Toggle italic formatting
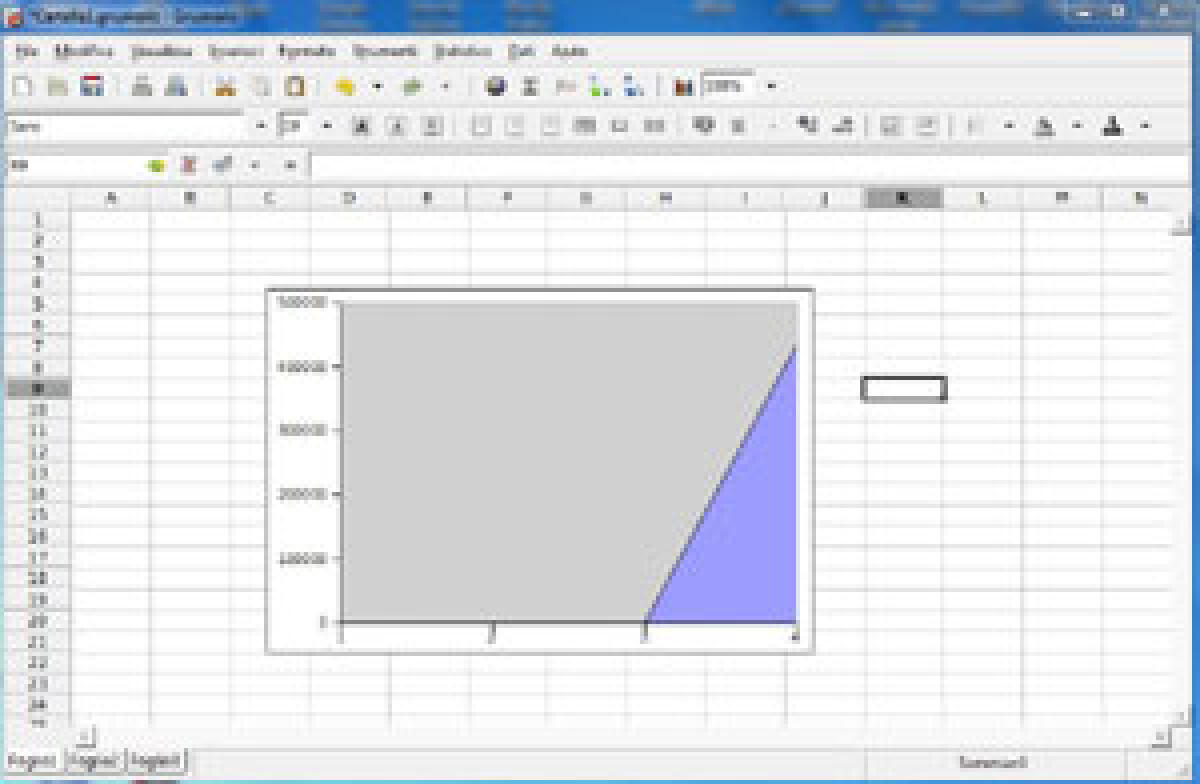Image resolution: width=1200 pixels, height=784 pixels. (x=397, y=126)
